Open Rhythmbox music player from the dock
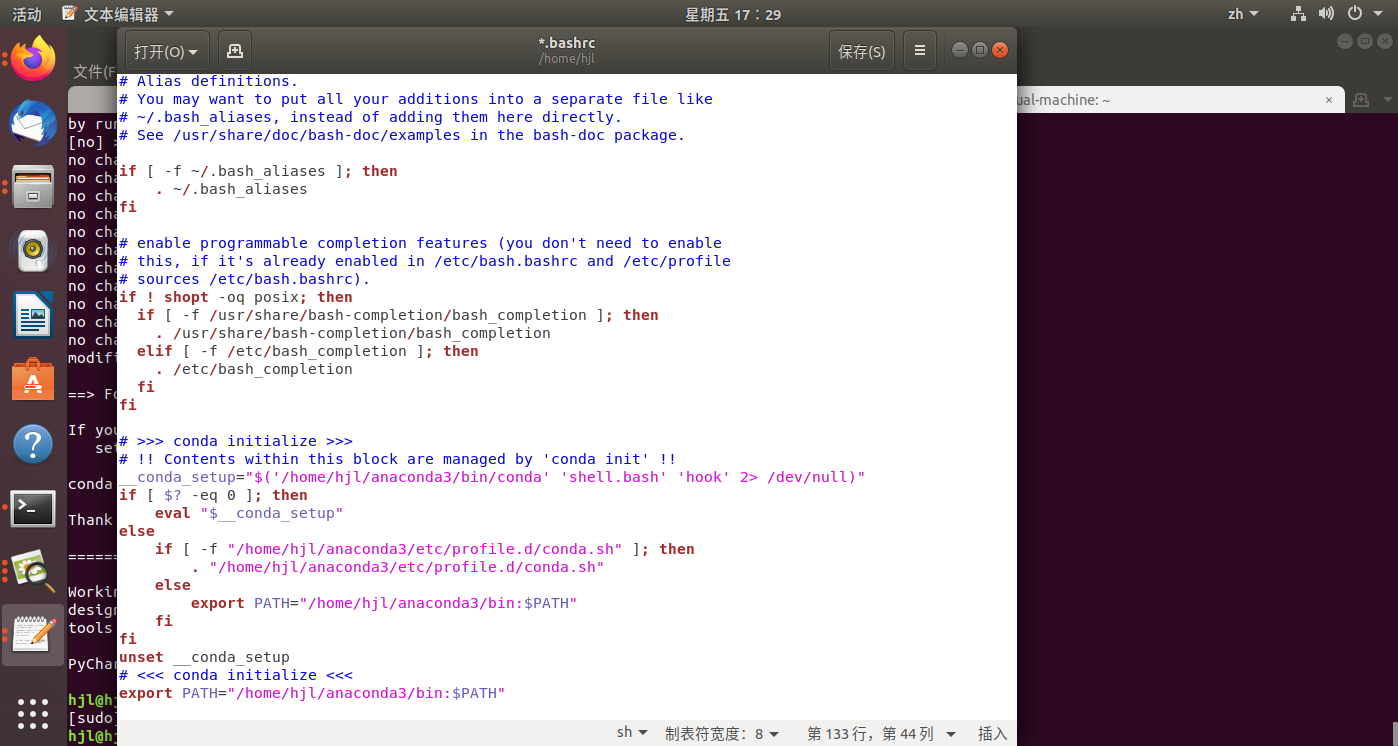 pos(33,251)
